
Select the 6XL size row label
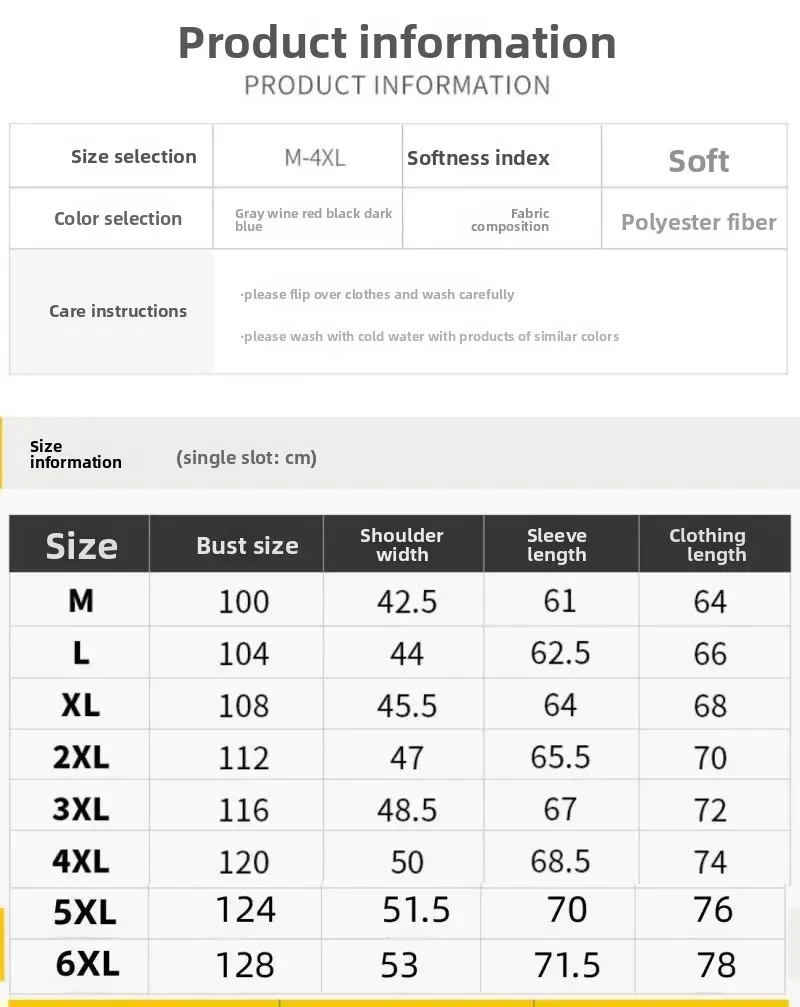[87, 964]
